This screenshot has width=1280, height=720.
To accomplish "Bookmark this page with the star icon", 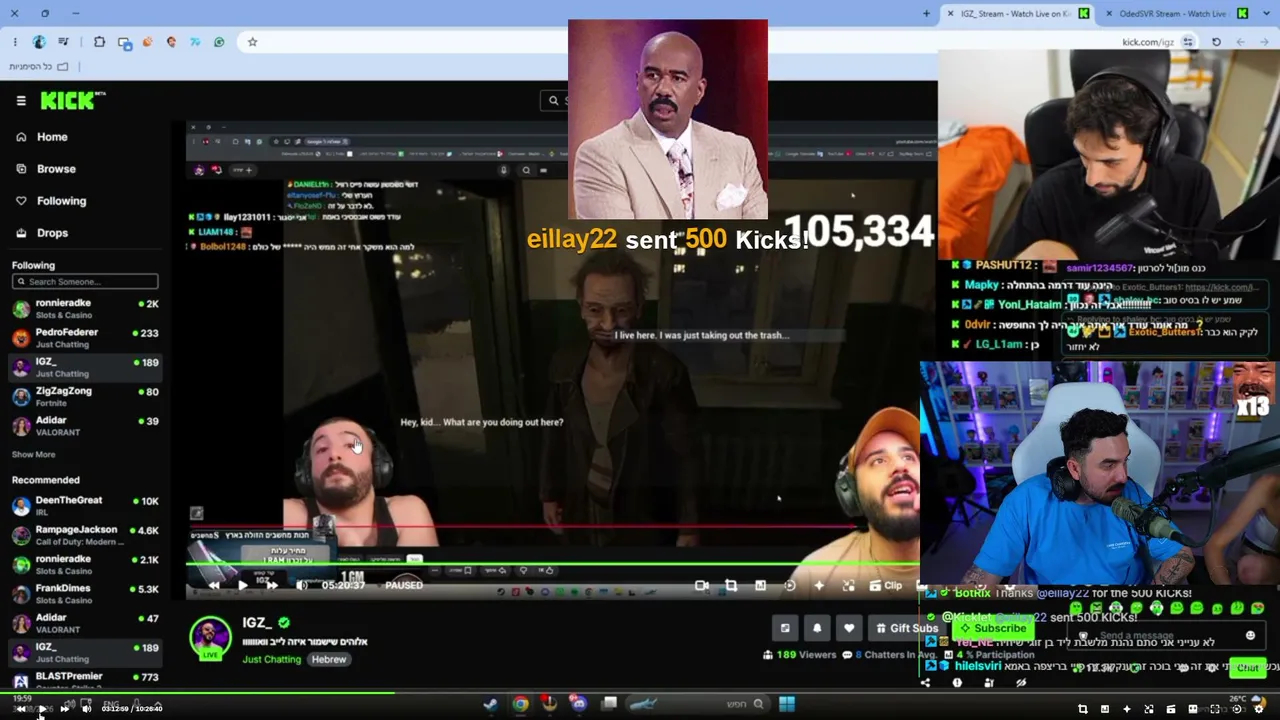I will [252, 42].
